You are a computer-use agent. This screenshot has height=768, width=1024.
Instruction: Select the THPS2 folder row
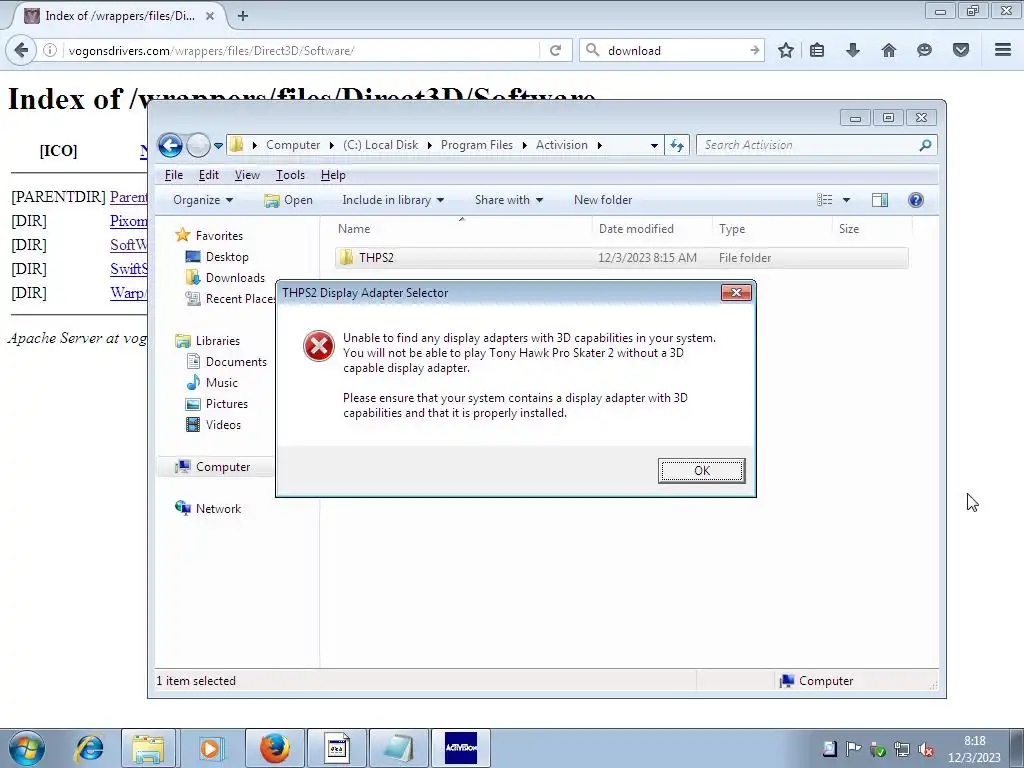tap(621, 258)
